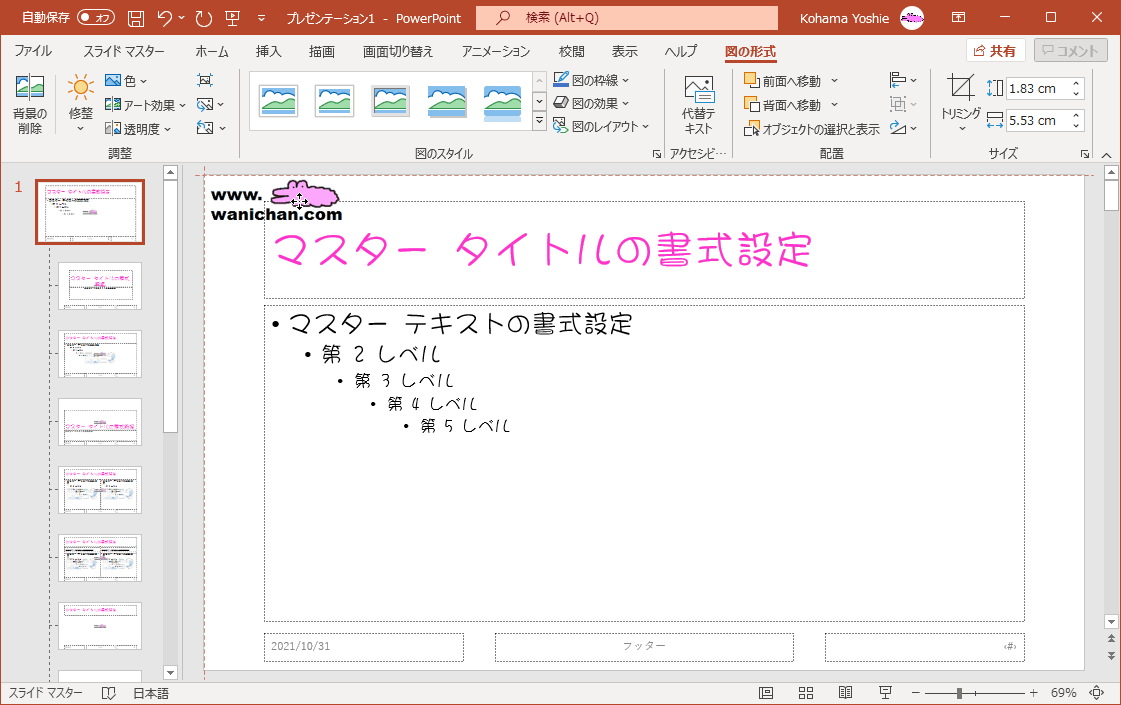This screenshot has width=1121, height=705.
Task: Open Ribbon Display Options icon
Action: coord(959,18)
